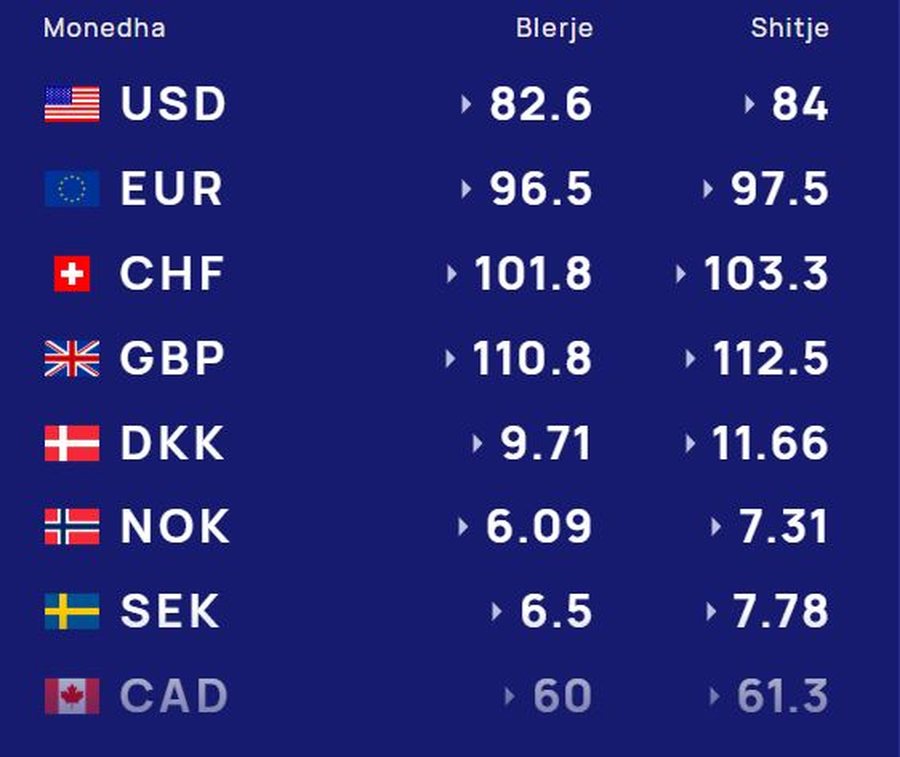Click the arrow beside EUR sell rate 97.5
Image resolution: width=900 pixels, height=757 pixels.
coord(708,189)
